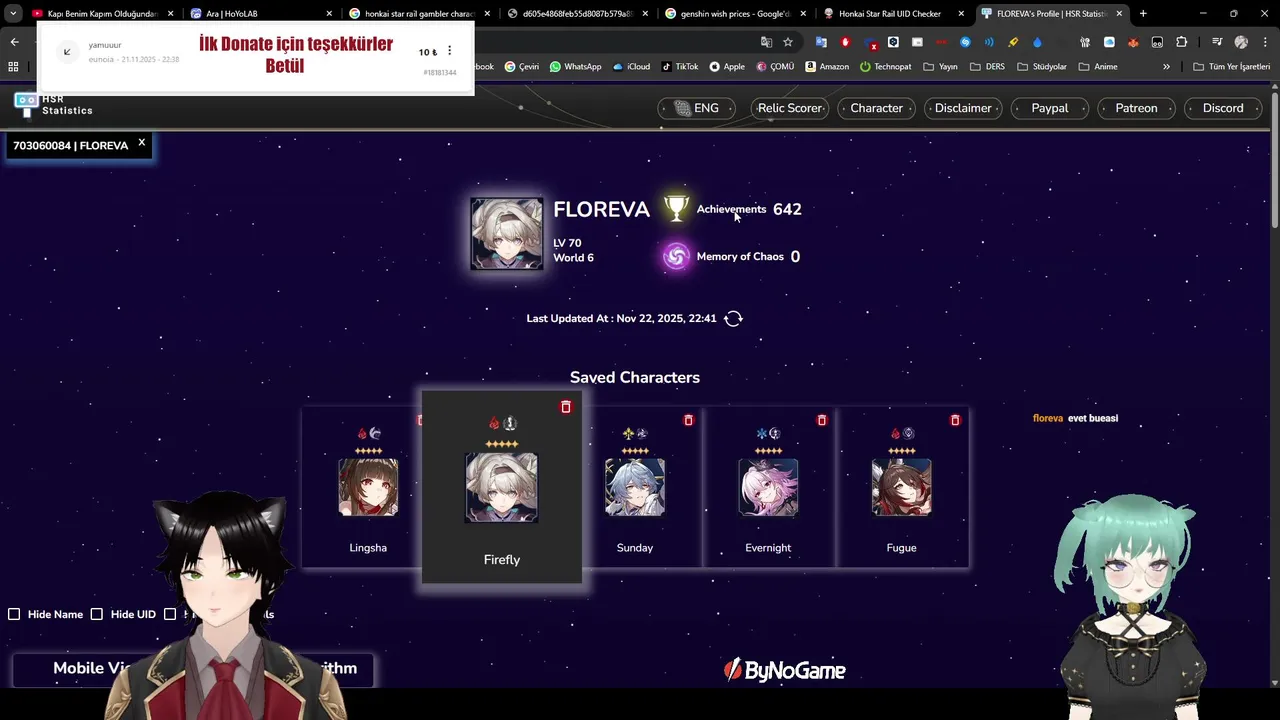Toggle the Hide Name checkbox
Viewport: 1280px width, 720px height.
pos(14,614)
